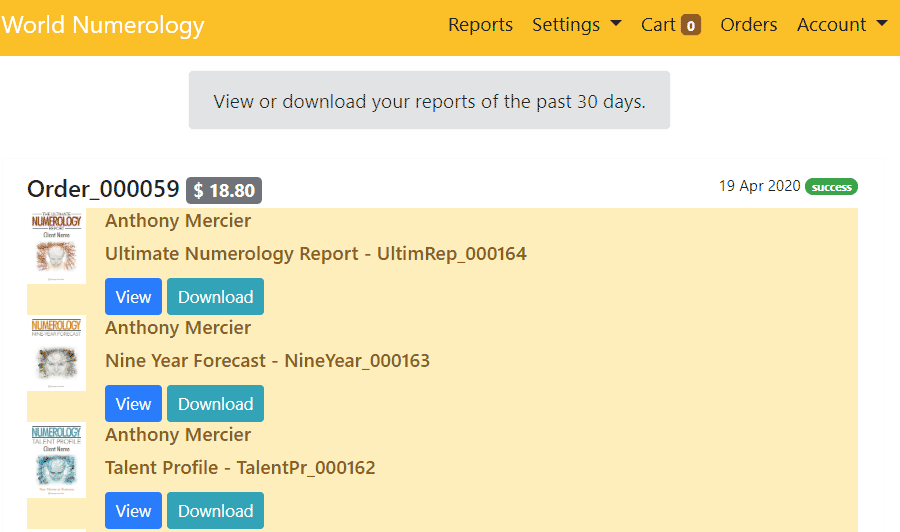Open the World Numerology home link
900x532 pixels.
click(103, 25)
